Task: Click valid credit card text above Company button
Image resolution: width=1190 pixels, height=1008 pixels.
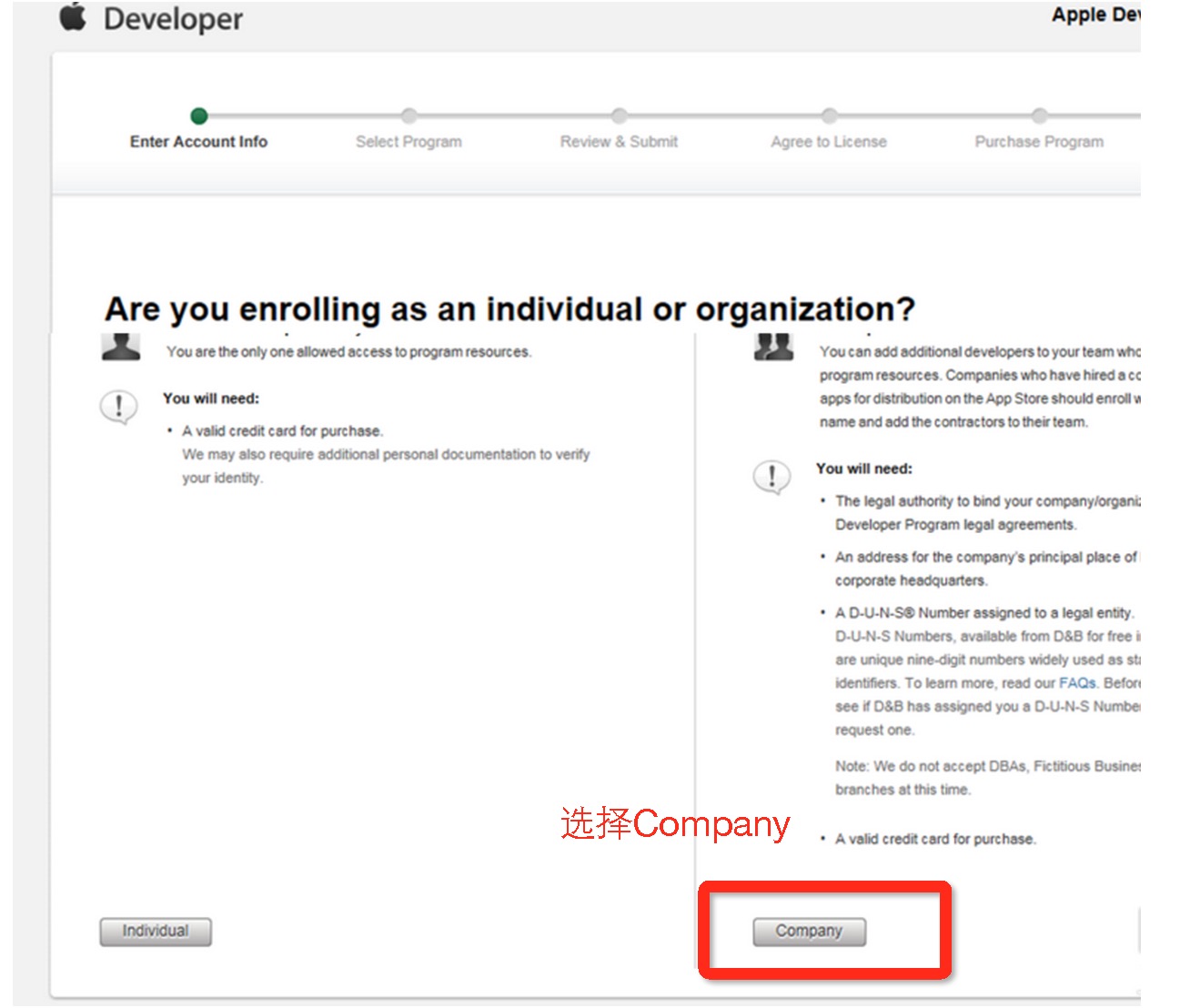Action: (x=935, y=839)
